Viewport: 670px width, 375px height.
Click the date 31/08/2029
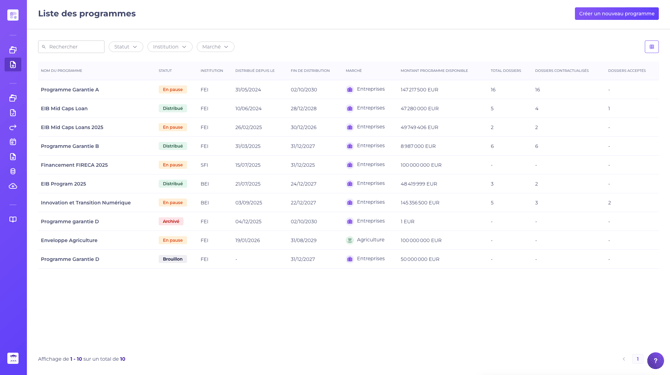(304, 240)
